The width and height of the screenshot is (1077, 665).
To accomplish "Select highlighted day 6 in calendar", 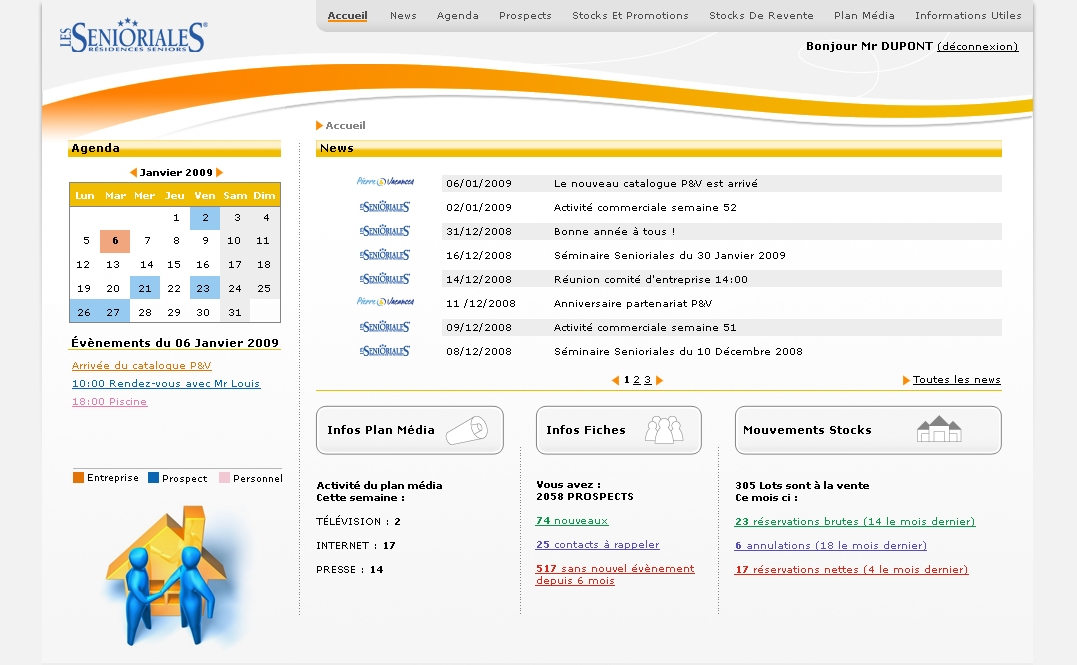I will pos(115,241).
